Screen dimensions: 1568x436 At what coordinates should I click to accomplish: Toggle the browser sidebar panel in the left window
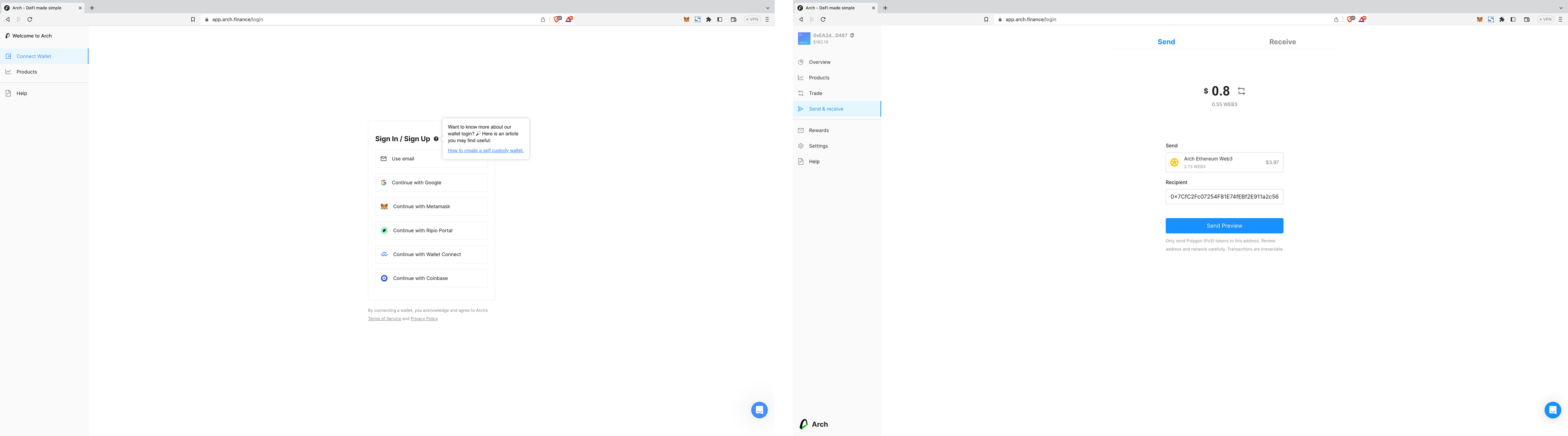click(720, 19)
